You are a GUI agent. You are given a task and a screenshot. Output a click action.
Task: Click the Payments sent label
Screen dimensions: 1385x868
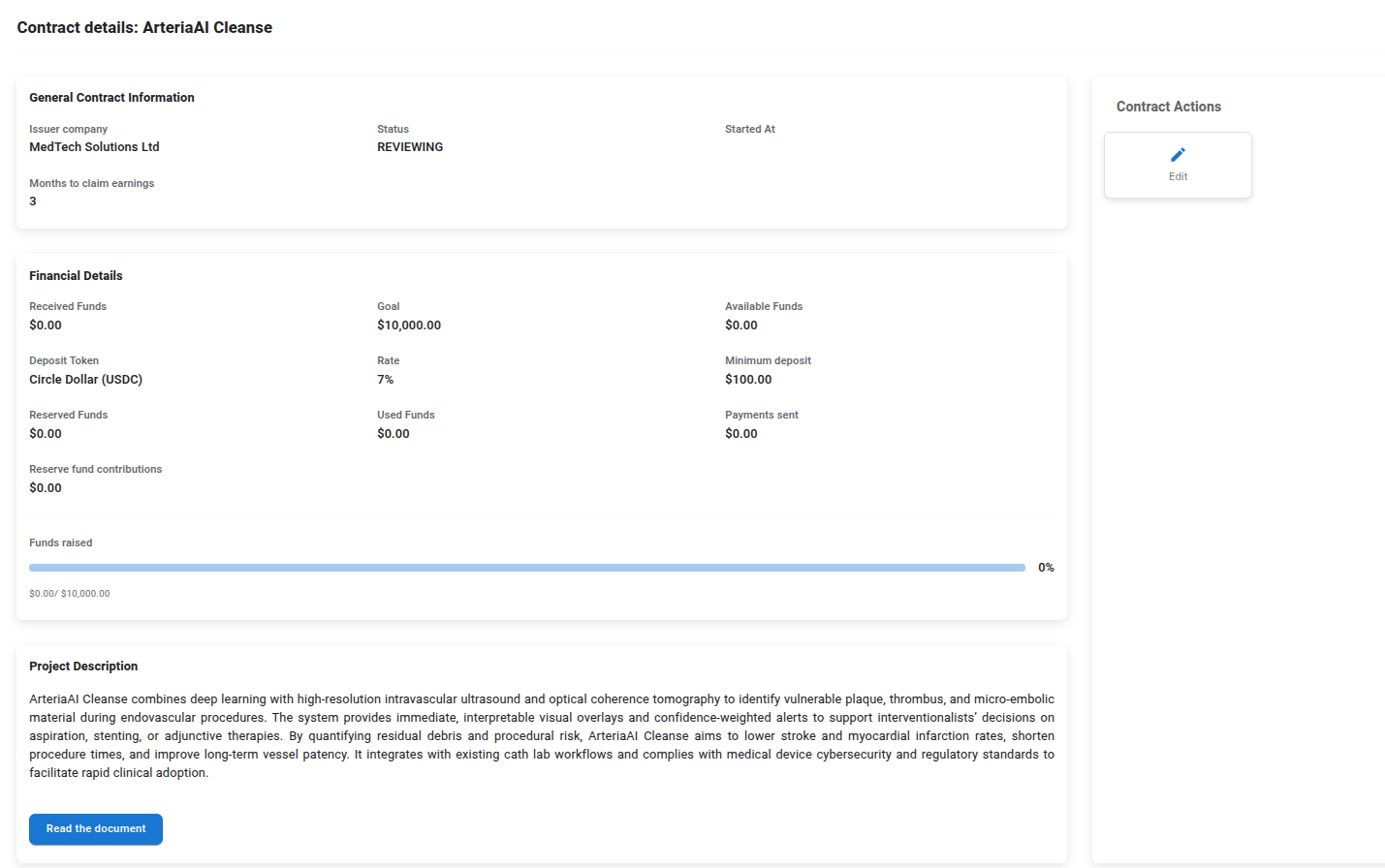click(761, 415)
